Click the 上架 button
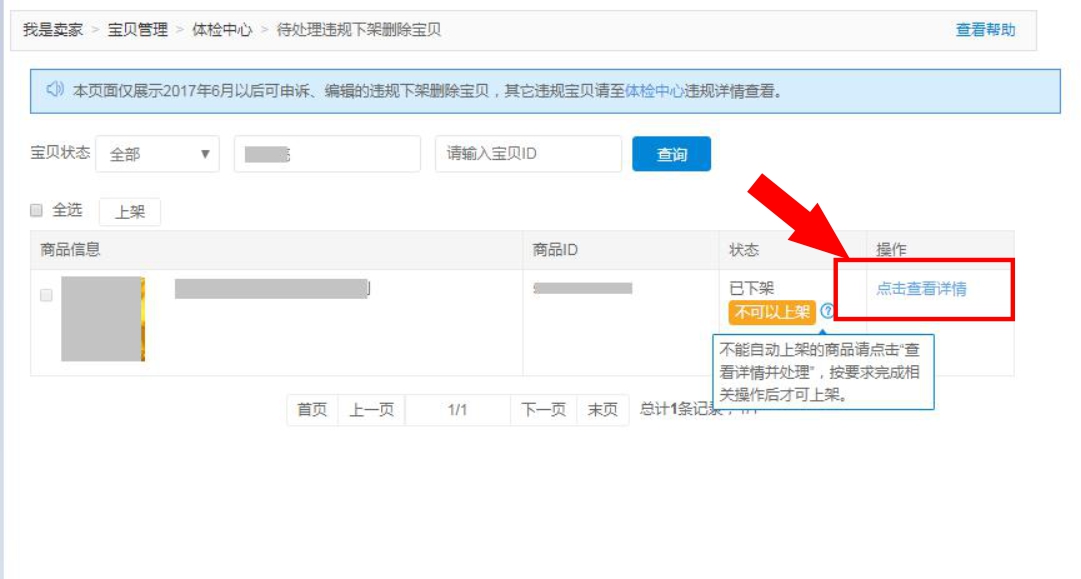This screenshot has height=579, width=1081. pos(130,211)
